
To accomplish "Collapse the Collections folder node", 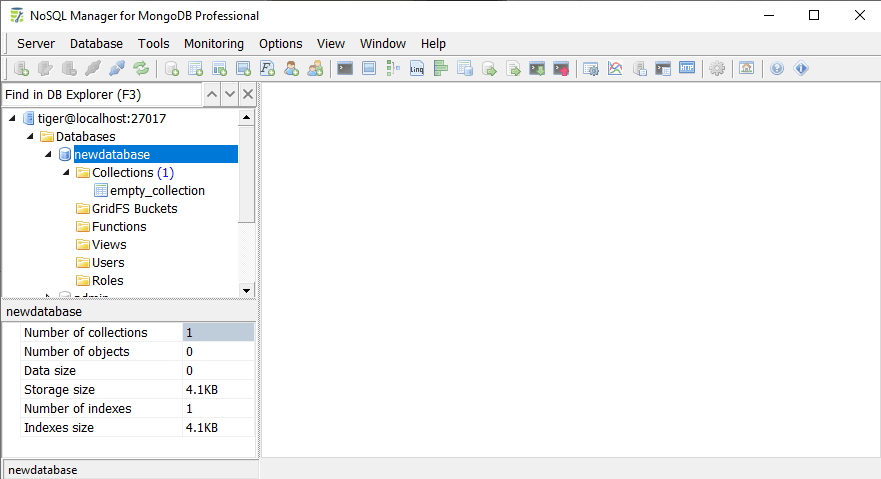I will (x=66, y=173).
